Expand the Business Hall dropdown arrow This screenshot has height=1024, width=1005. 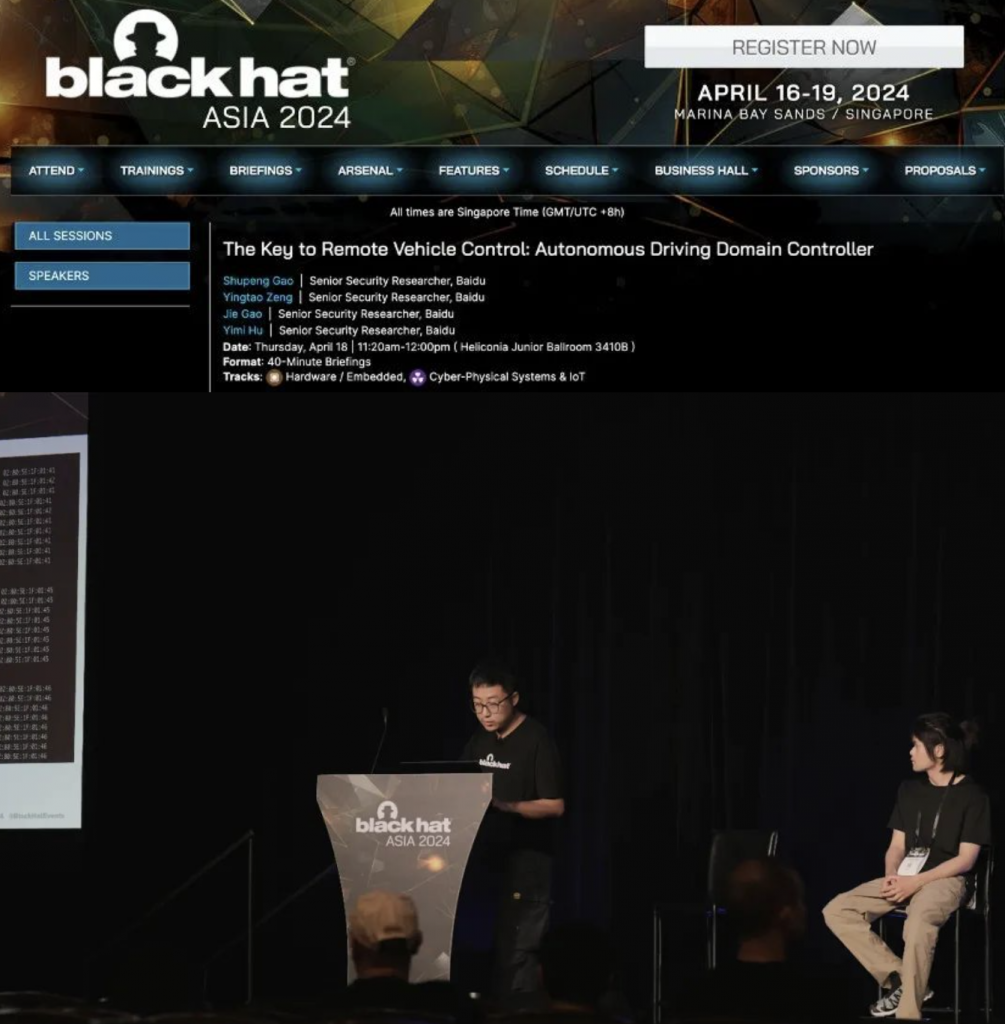(754, 170)
